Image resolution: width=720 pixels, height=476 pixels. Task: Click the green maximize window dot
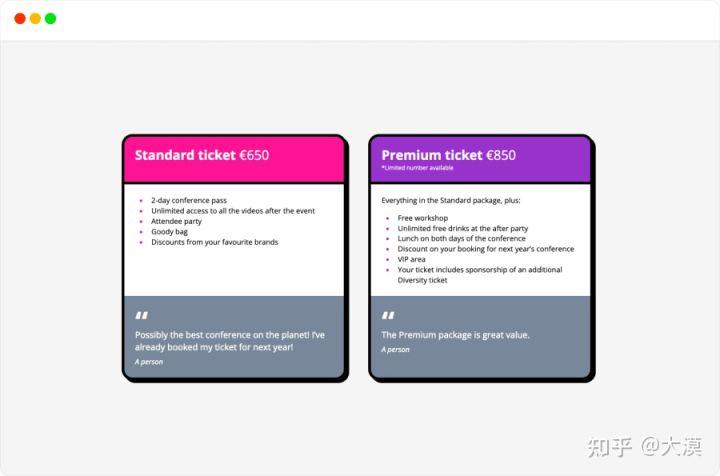(50, 19)
